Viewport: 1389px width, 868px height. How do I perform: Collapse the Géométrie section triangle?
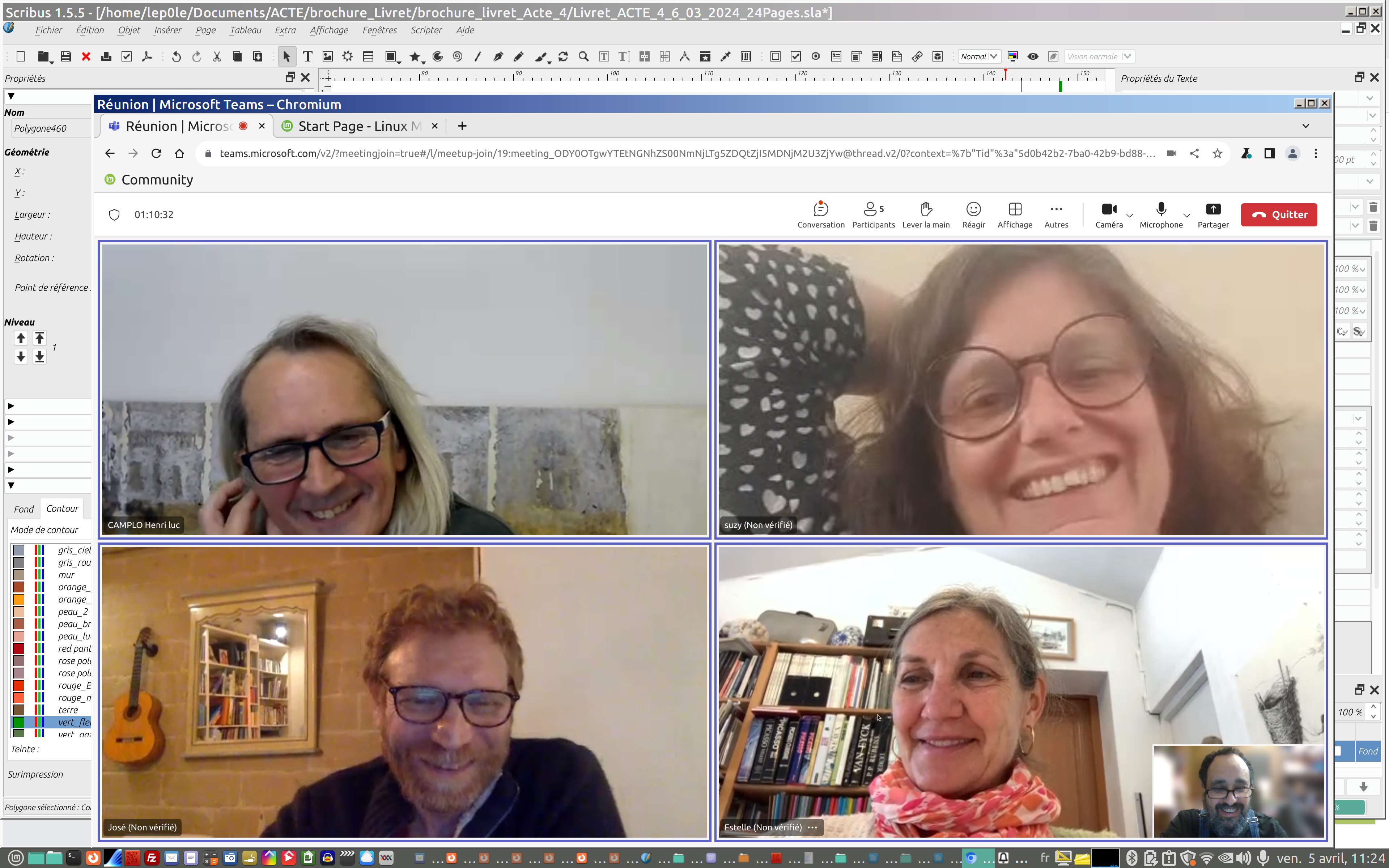click(x=11, y=97)
